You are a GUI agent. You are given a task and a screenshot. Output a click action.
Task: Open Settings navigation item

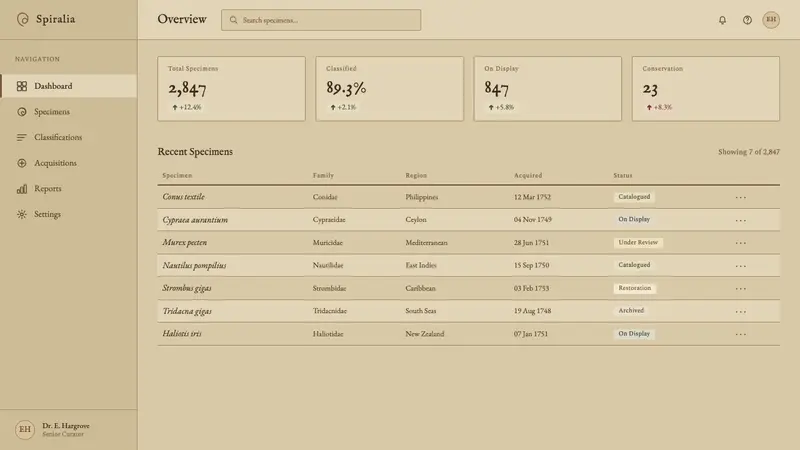68,214
